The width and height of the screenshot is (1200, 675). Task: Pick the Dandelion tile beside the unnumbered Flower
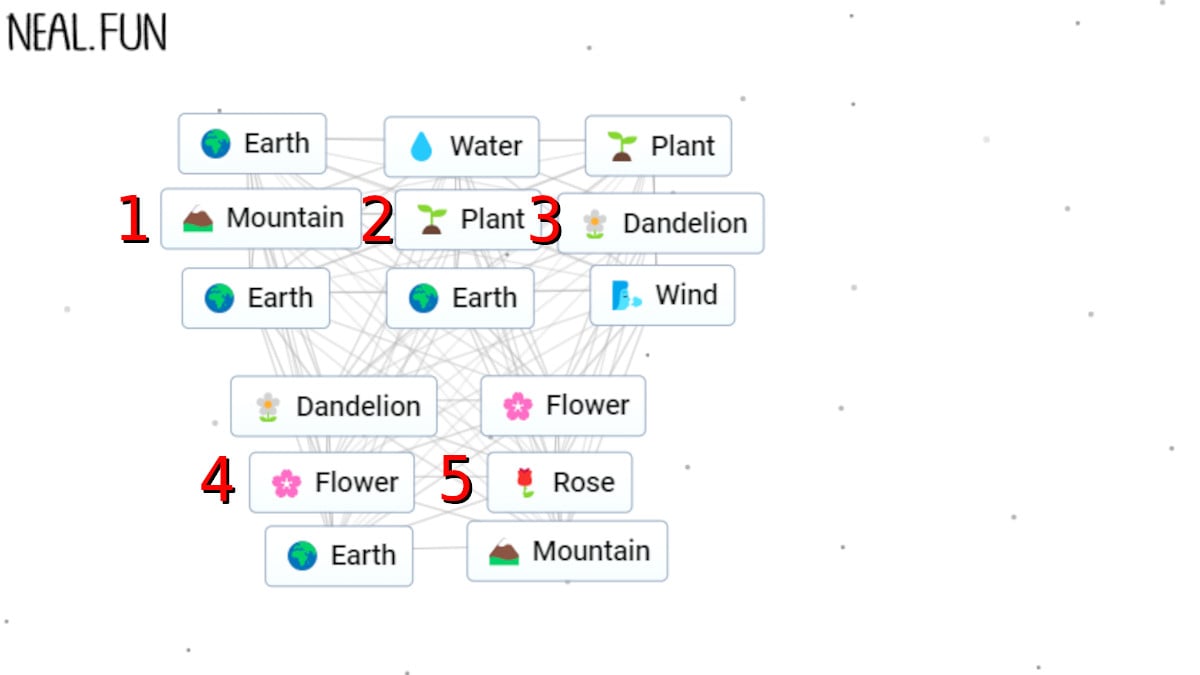[334, 406]
